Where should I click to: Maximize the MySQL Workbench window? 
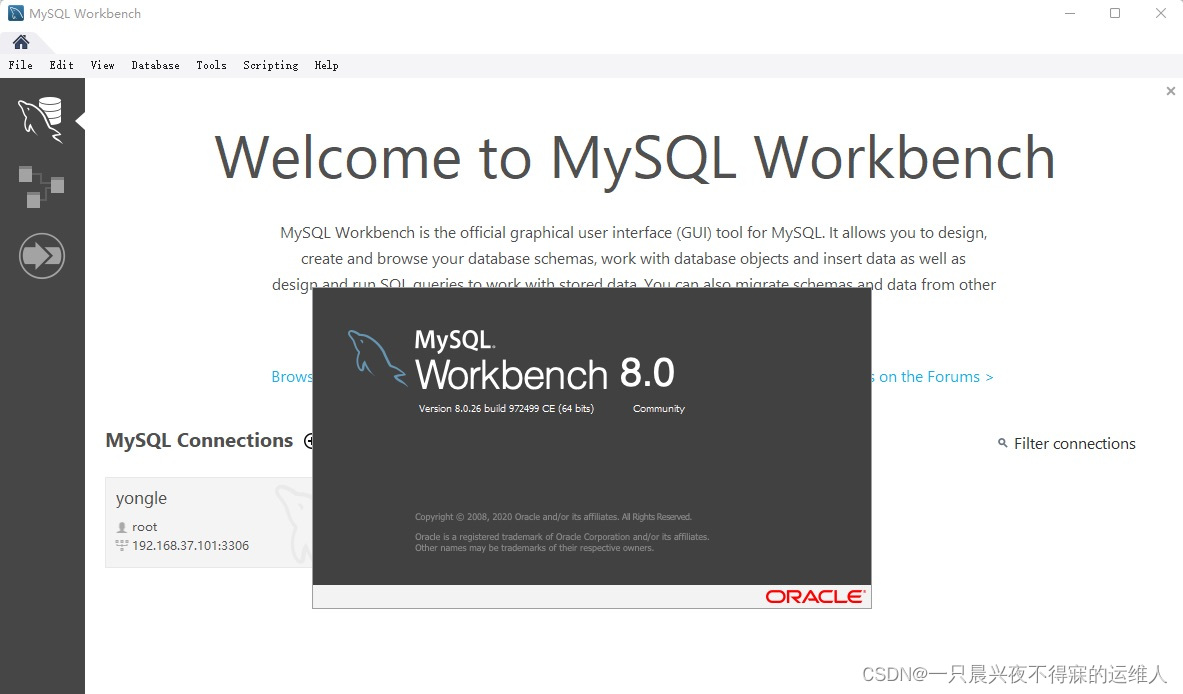[1115, 14]
